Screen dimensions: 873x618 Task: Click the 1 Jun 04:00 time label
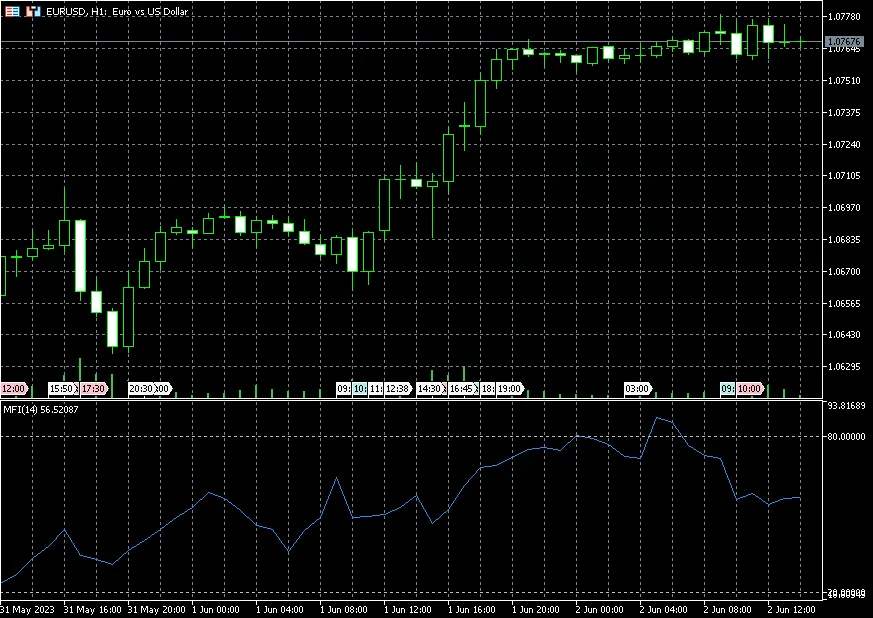(x=280, y=610)
